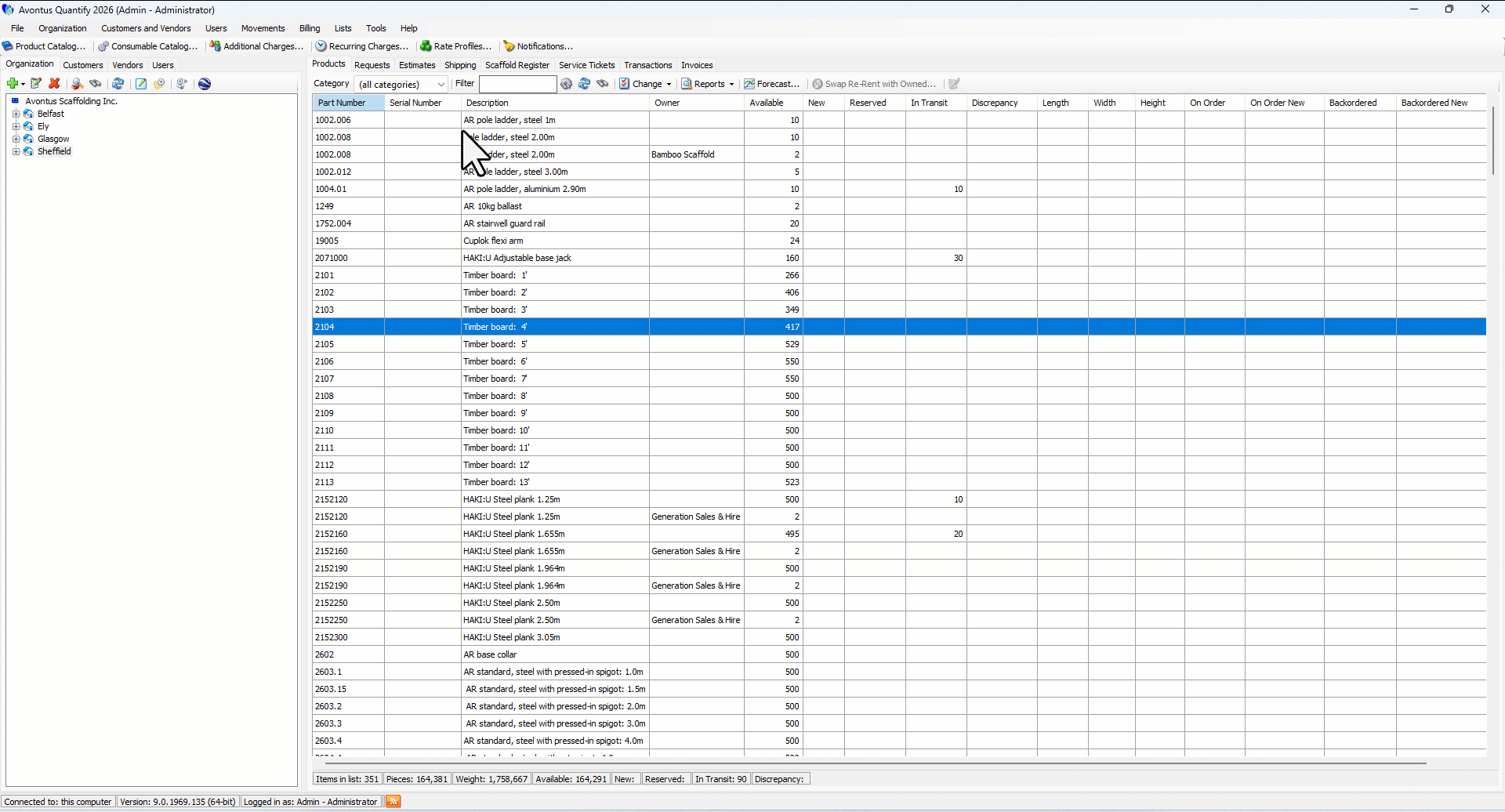Open the Billing menu
The width and height of the screenshot is (1505, 812).
coord(310,28)
